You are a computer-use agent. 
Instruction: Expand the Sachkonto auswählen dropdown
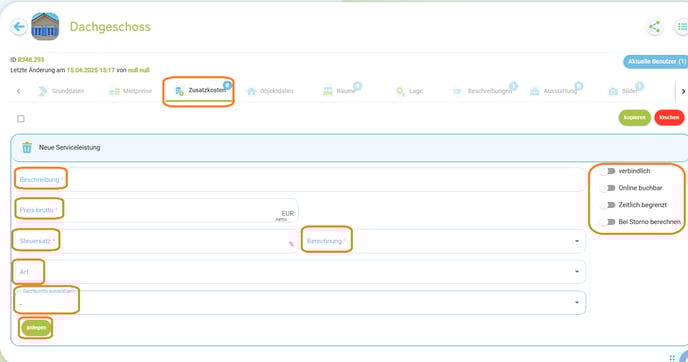tap(299, 302)
